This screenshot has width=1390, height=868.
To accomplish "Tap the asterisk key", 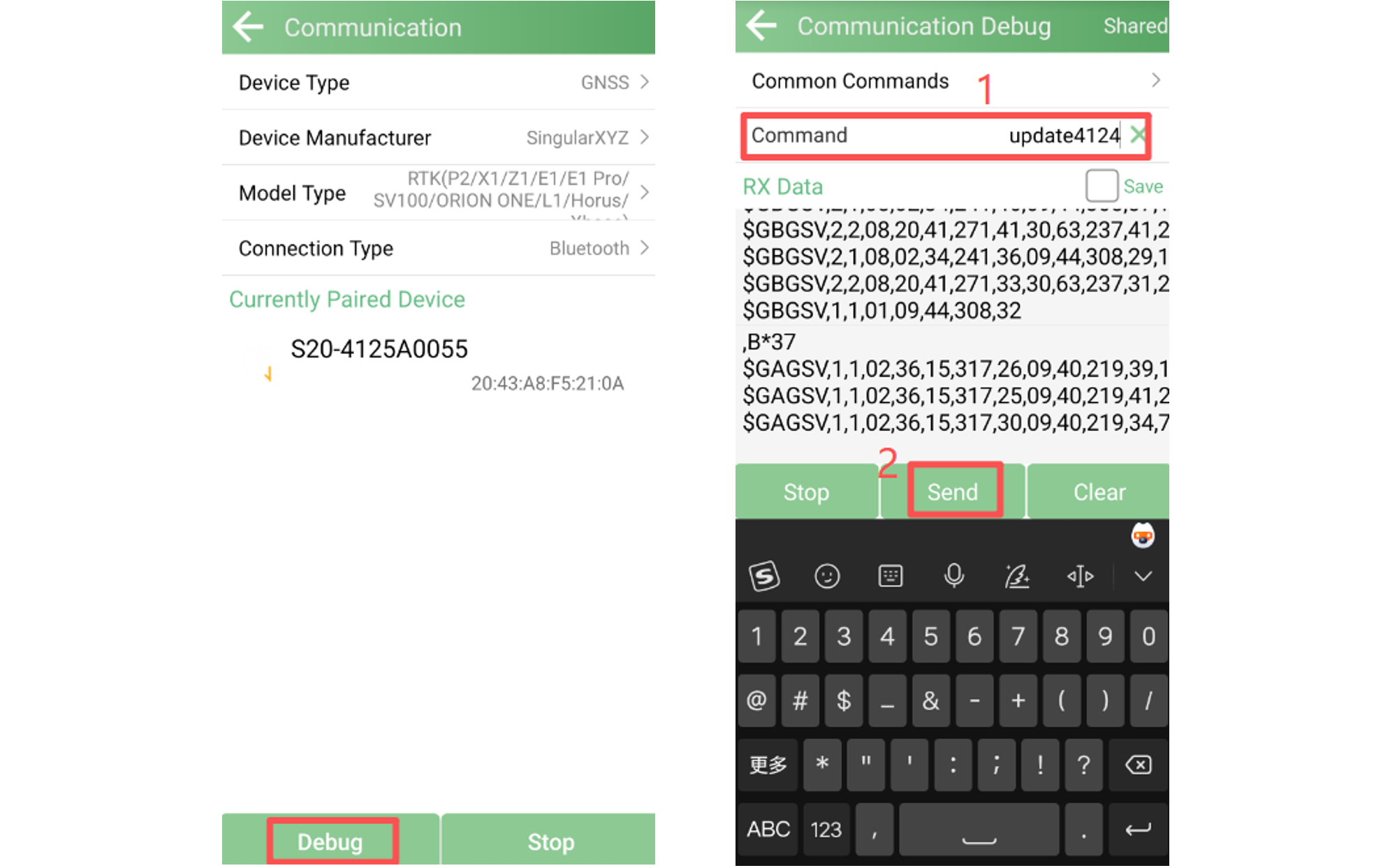I will coord(822,765).
